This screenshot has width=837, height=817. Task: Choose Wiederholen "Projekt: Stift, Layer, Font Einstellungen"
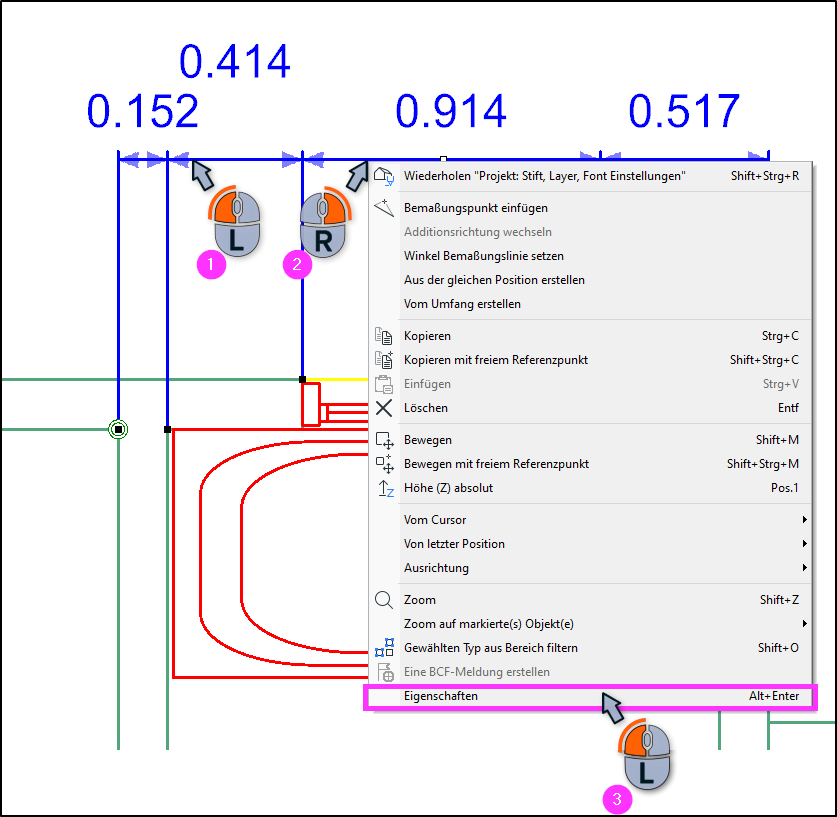(x=590, y=176)
